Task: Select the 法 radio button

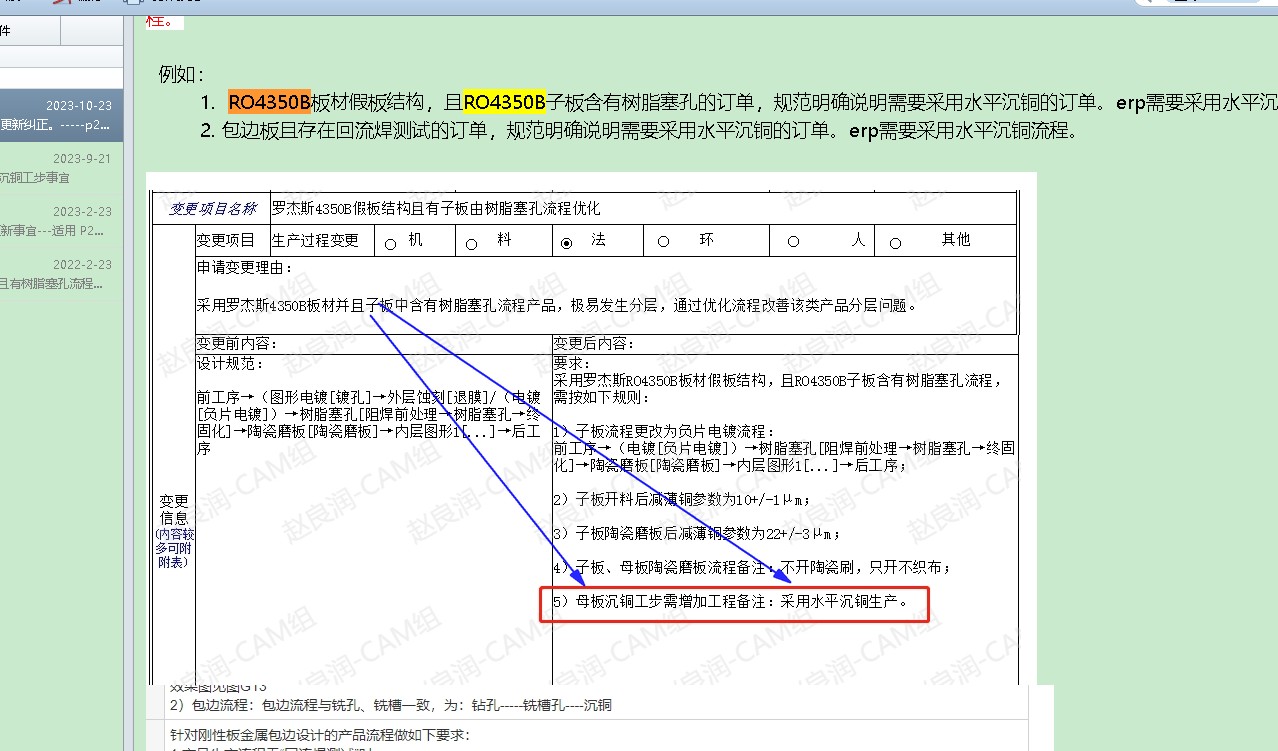Action: click(567, 243)
